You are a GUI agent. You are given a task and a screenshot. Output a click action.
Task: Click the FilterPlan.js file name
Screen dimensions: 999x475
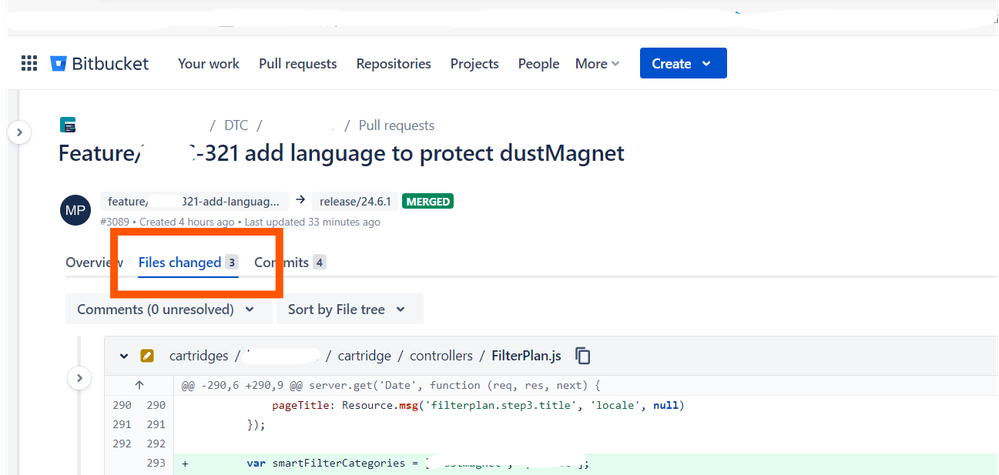(x=526, y=356)
